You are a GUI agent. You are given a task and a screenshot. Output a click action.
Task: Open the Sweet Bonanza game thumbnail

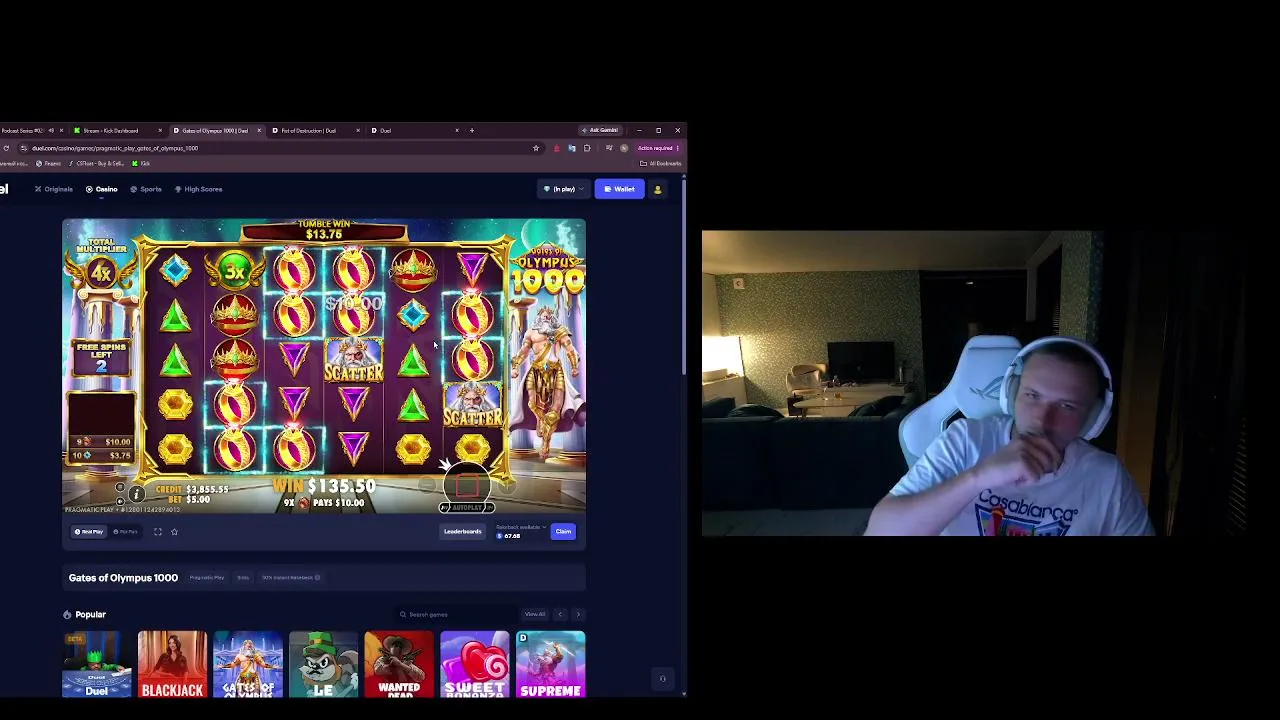[475, 664]
